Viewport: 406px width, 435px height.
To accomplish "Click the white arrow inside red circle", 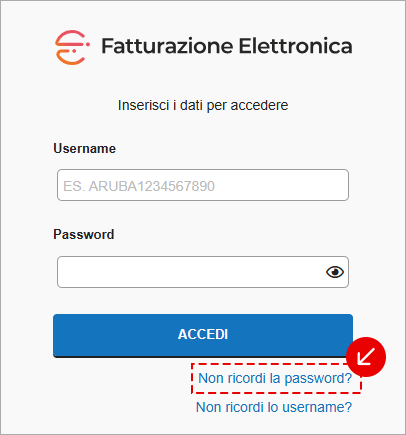I will pos(366,357).
